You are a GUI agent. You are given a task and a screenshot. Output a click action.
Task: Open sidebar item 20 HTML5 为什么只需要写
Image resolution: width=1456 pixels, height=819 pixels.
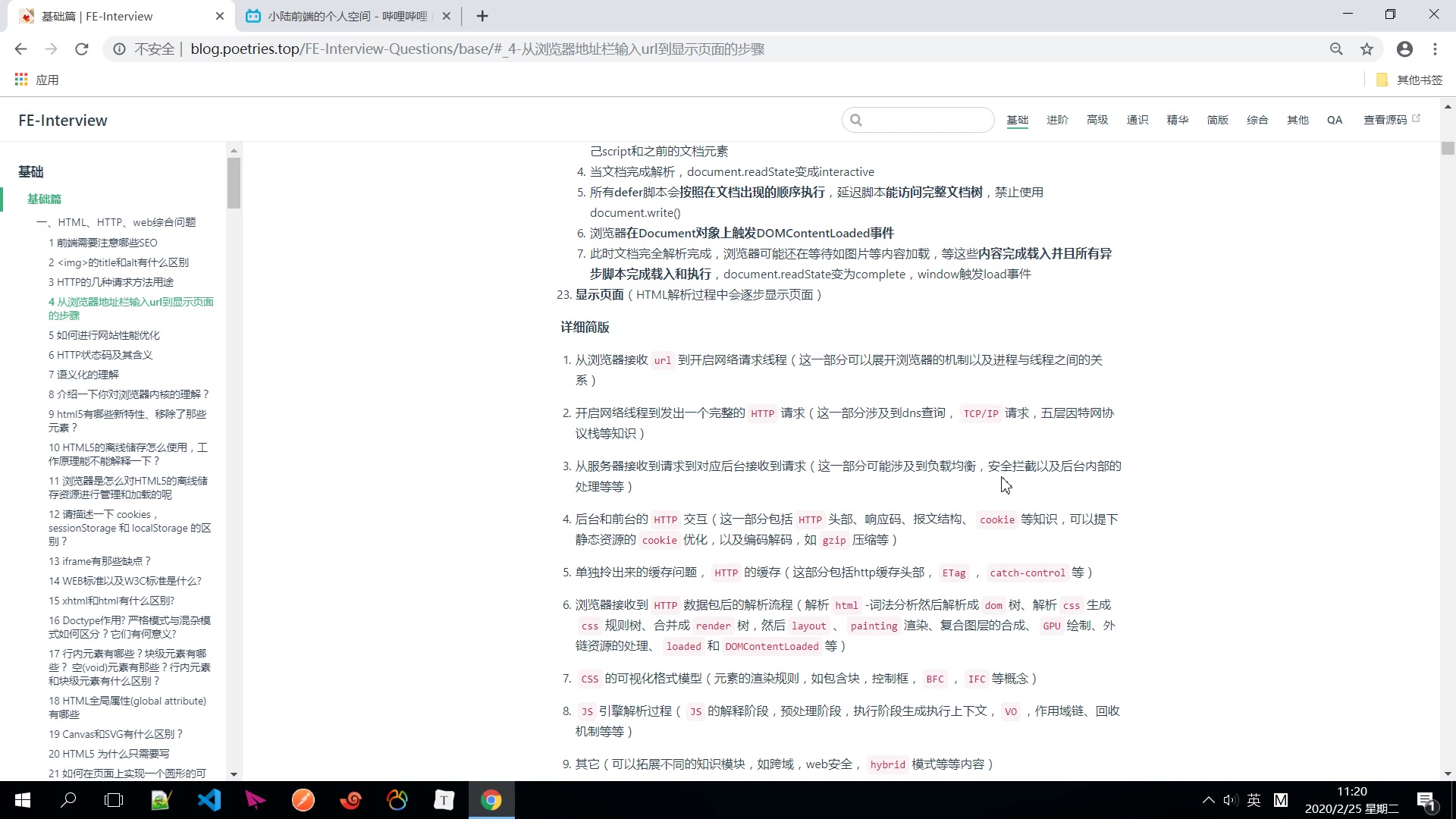coord(109,754)
